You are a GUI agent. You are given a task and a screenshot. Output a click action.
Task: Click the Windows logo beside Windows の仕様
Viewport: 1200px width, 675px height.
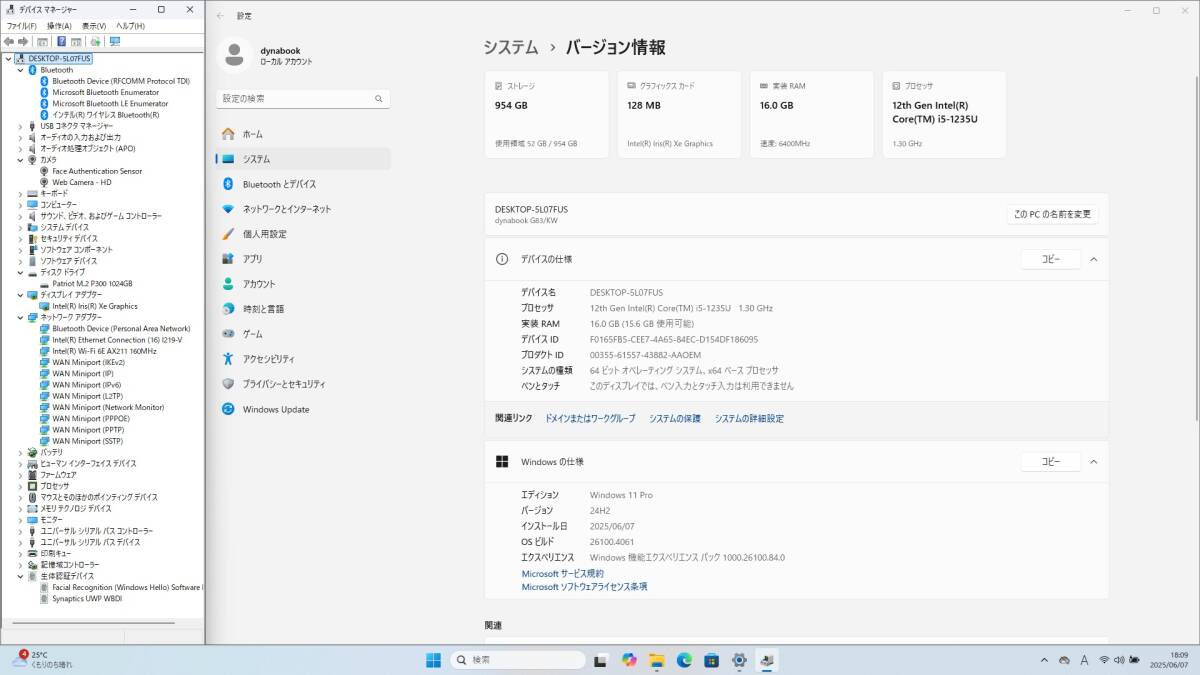pyautogui.click(x=502, y=462)
